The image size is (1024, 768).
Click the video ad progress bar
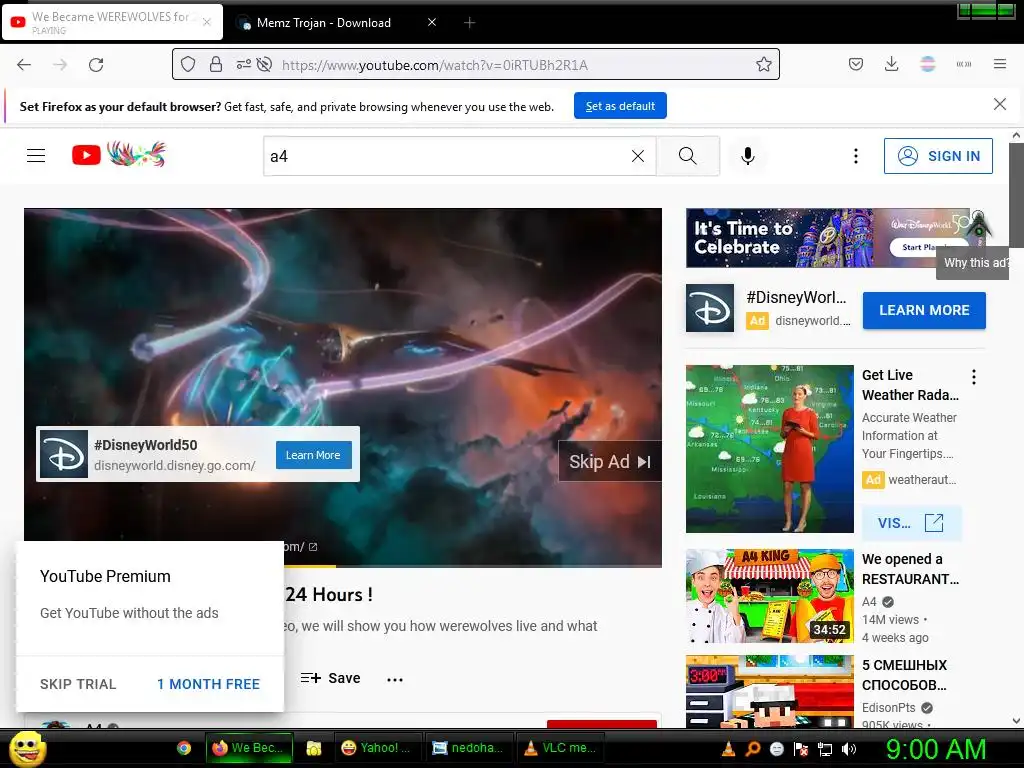[x=473, y=565]
